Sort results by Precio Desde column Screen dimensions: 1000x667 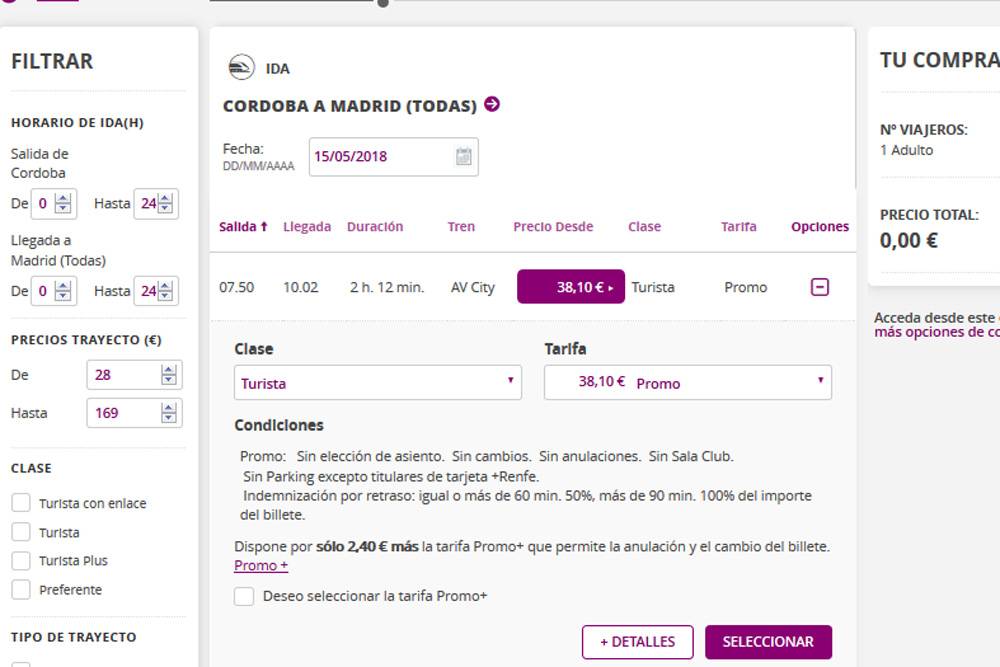click(553, 227)
